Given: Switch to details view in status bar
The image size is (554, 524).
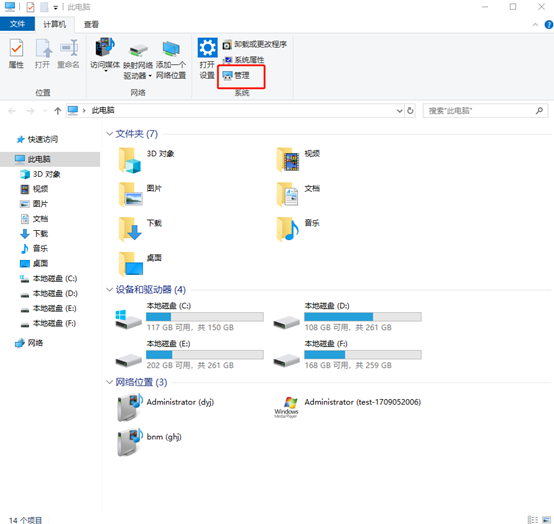Looking at the screenshot, I should tap(532, 519).
